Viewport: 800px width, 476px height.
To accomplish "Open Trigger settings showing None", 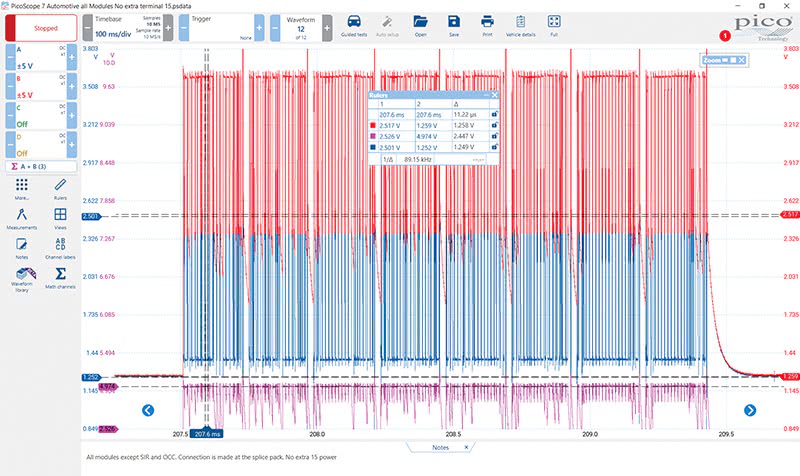I will (x=221, y=28).
